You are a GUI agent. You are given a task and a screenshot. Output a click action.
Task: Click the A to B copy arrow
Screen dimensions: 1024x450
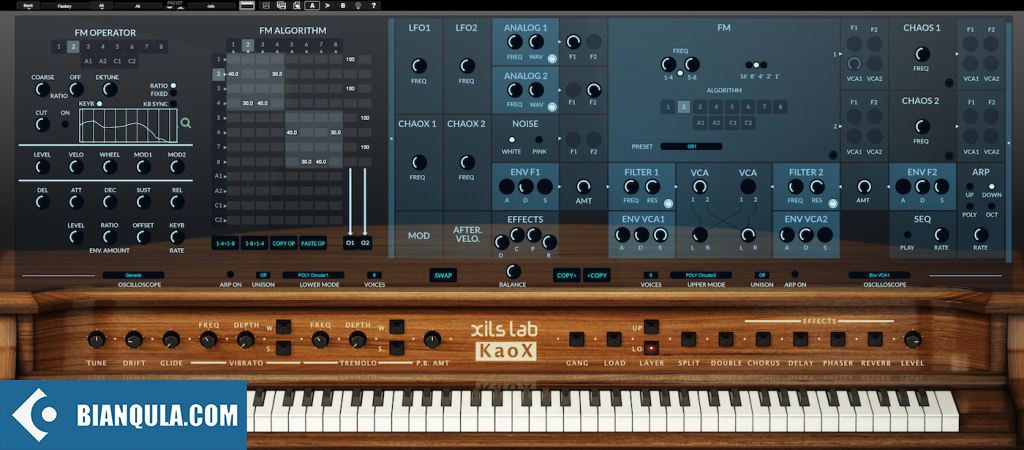pos(327,5)
